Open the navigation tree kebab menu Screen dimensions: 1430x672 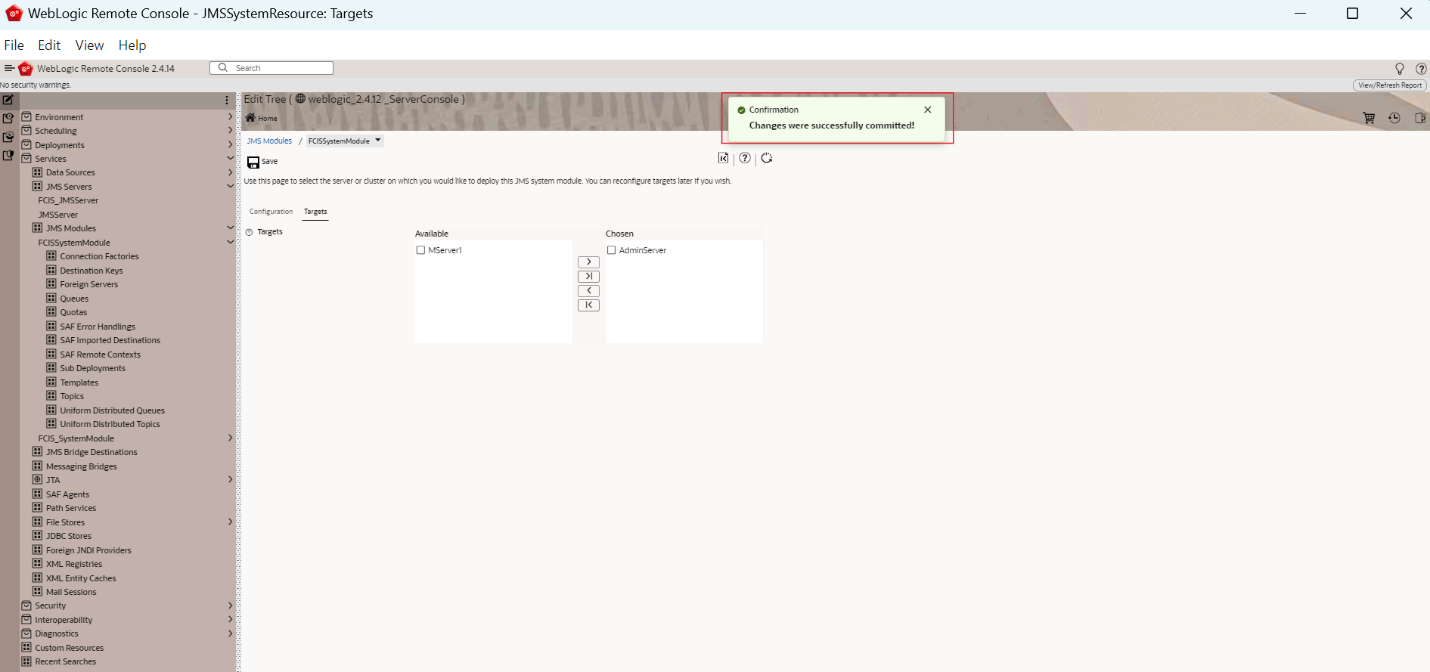(227, 100)
